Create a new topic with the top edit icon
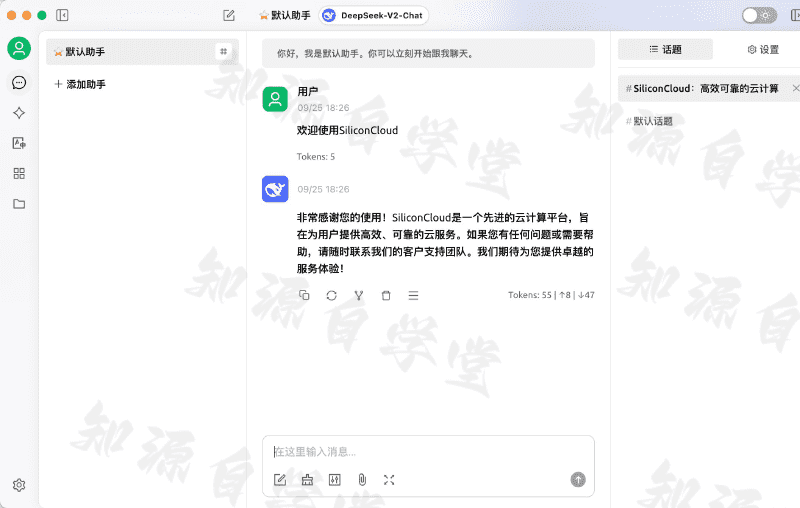The height and width of the screenshot is (508, 800). (x=229, y=15)
